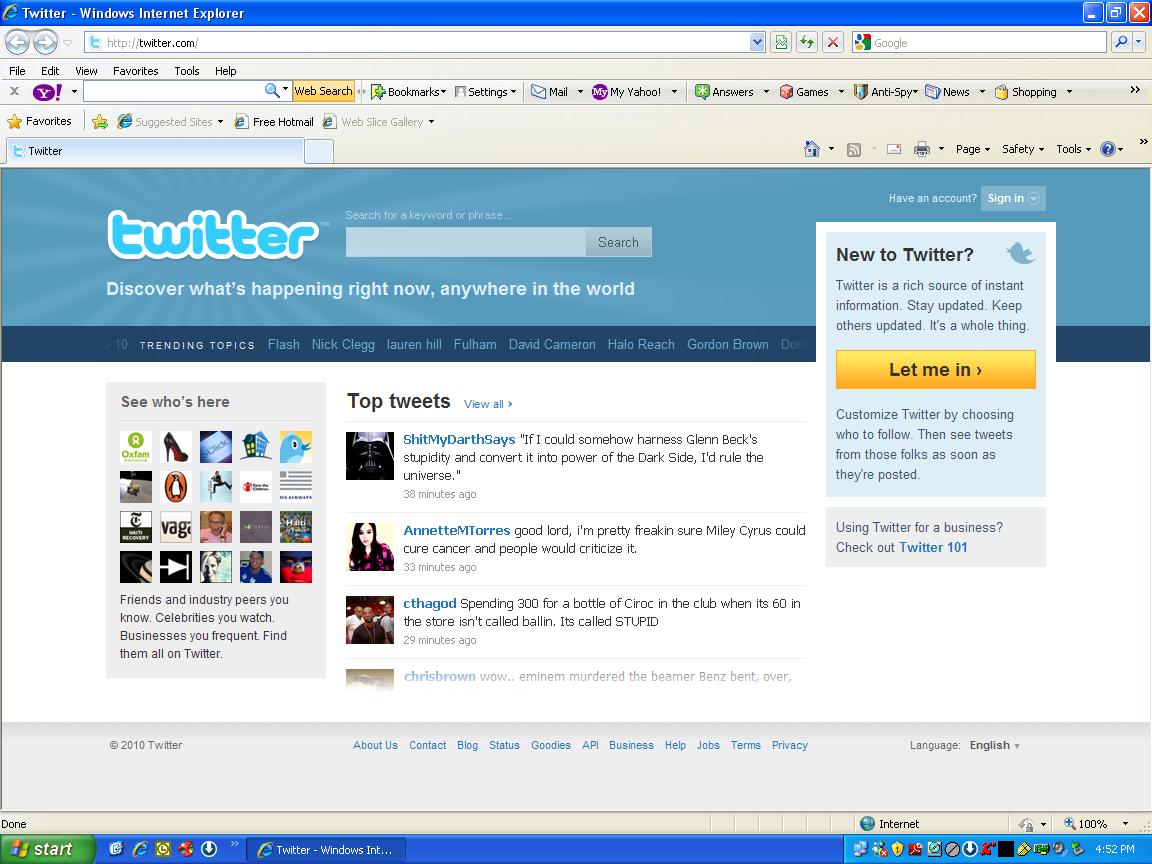Click the Yahoo! toolbar logo icon
Viewport: 1152px width, 864px height.
[48, 92]
